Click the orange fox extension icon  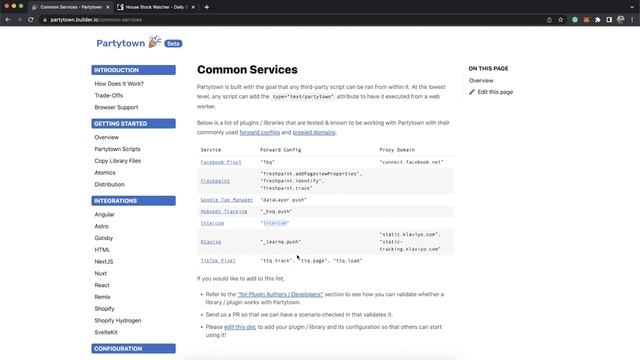pos(586,20)
